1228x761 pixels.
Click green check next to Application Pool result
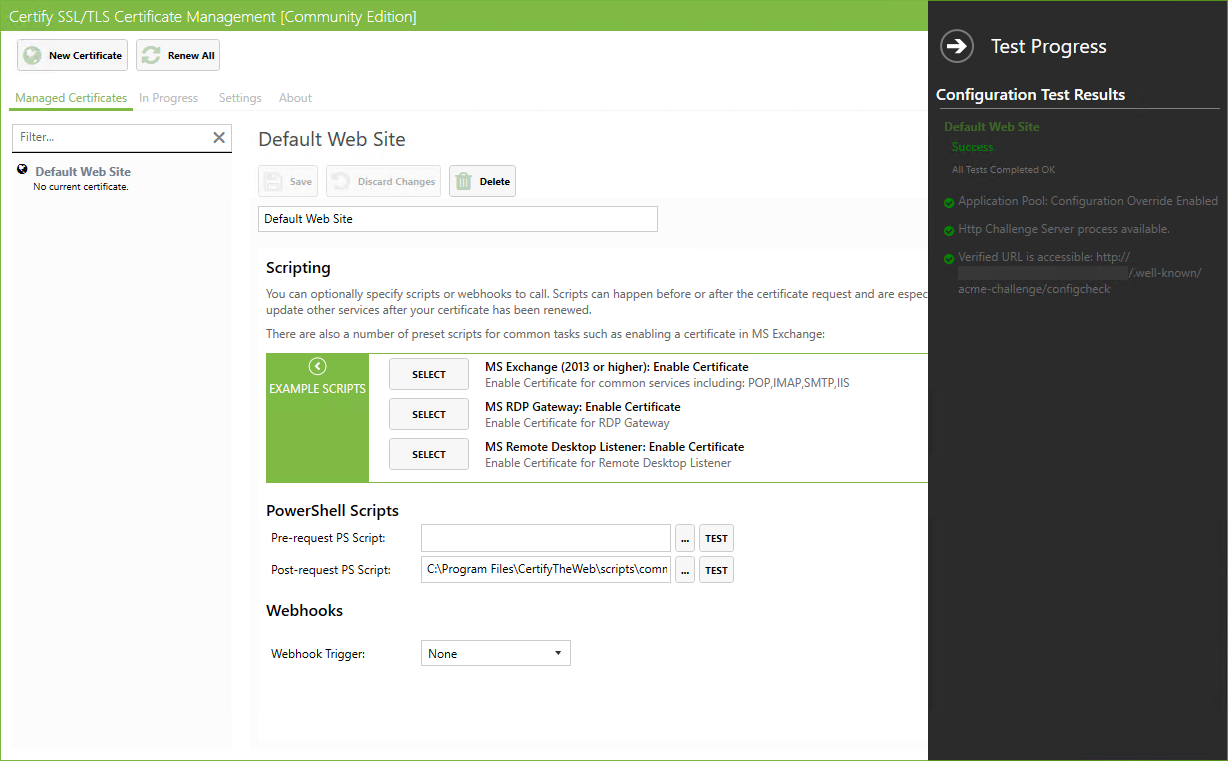click(949, 203)
